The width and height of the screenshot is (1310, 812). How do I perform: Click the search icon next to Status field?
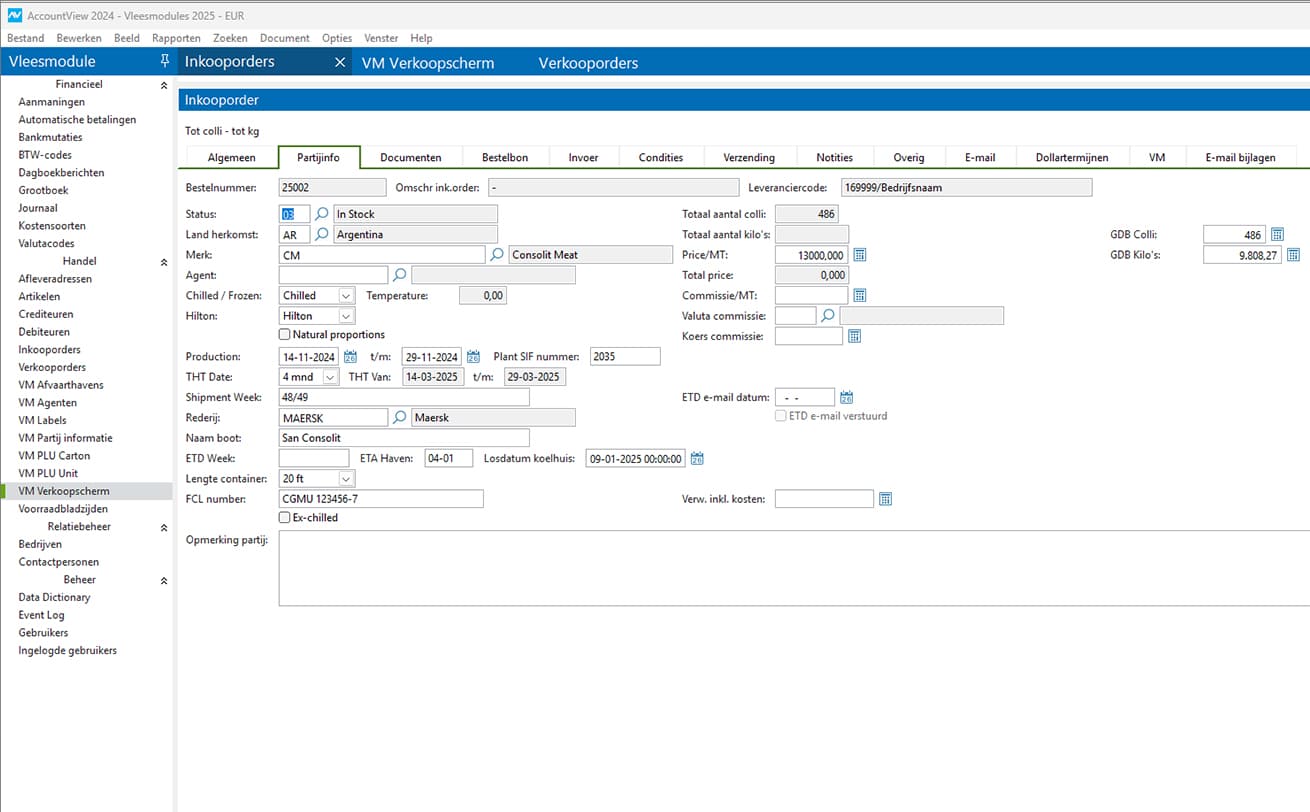click(x=322, y=214)
